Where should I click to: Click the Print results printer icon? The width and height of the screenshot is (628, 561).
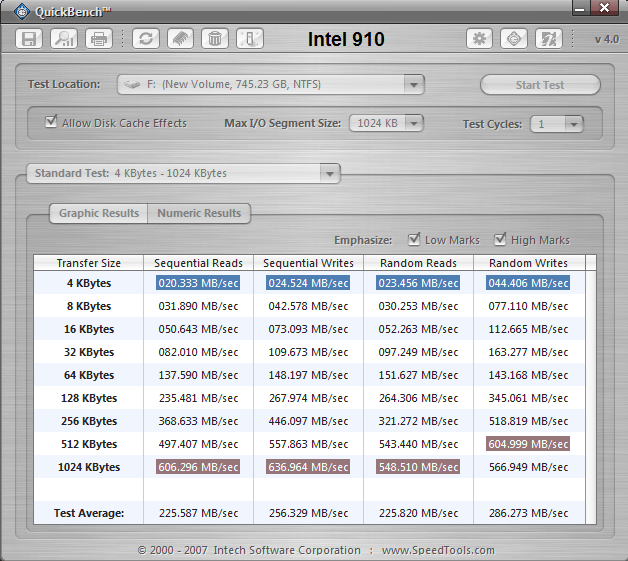98,39
